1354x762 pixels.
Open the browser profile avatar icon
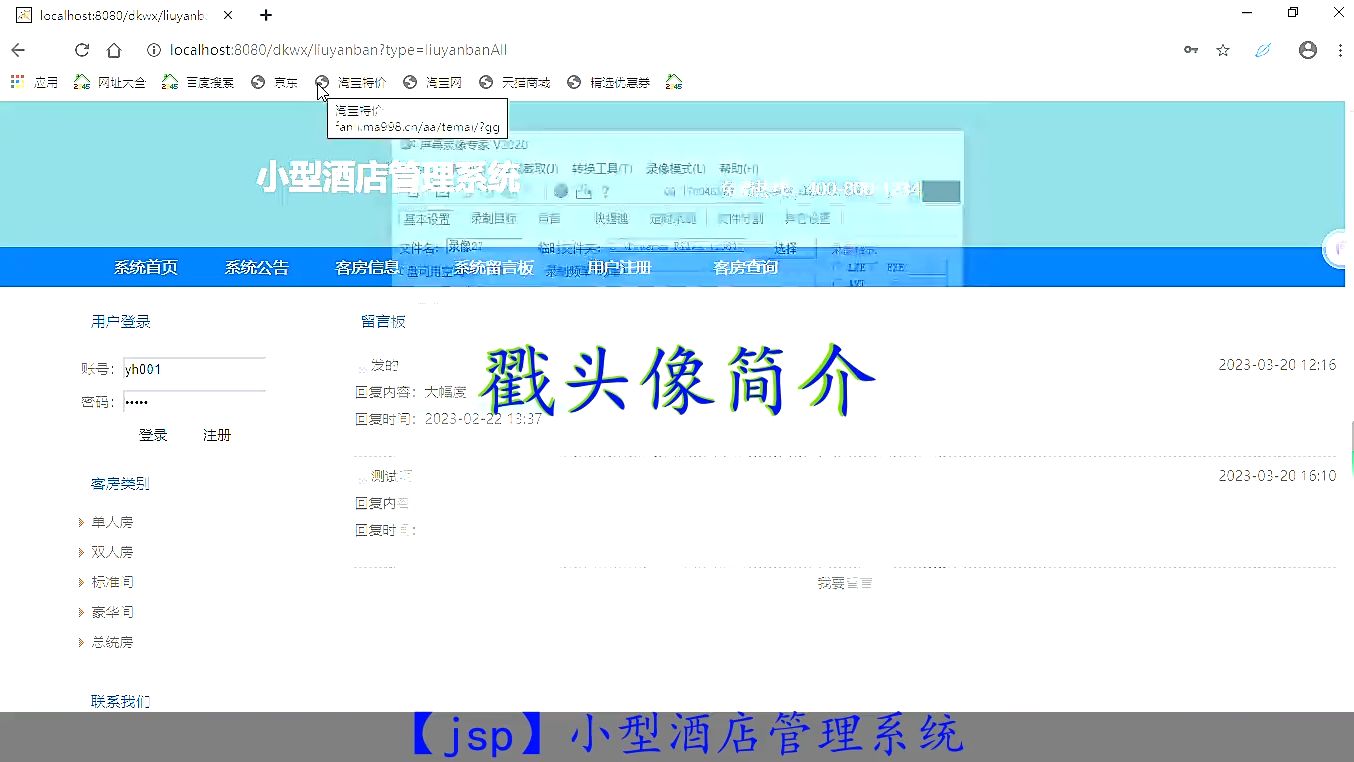click(x=1308, y=50)
